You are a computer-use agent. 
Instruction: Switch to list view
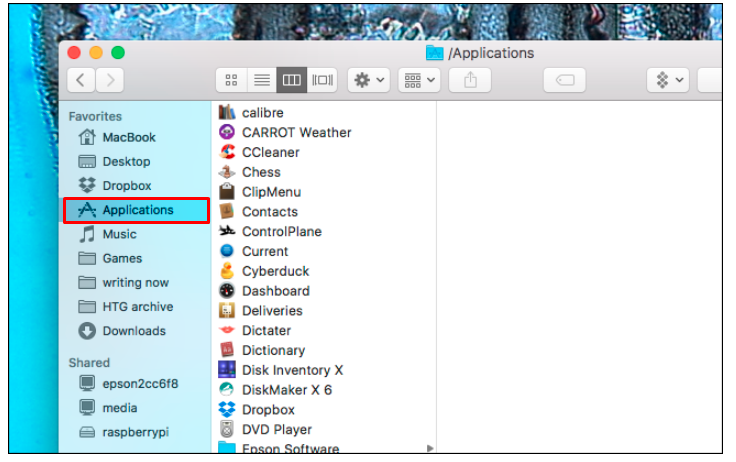point(261,80)
